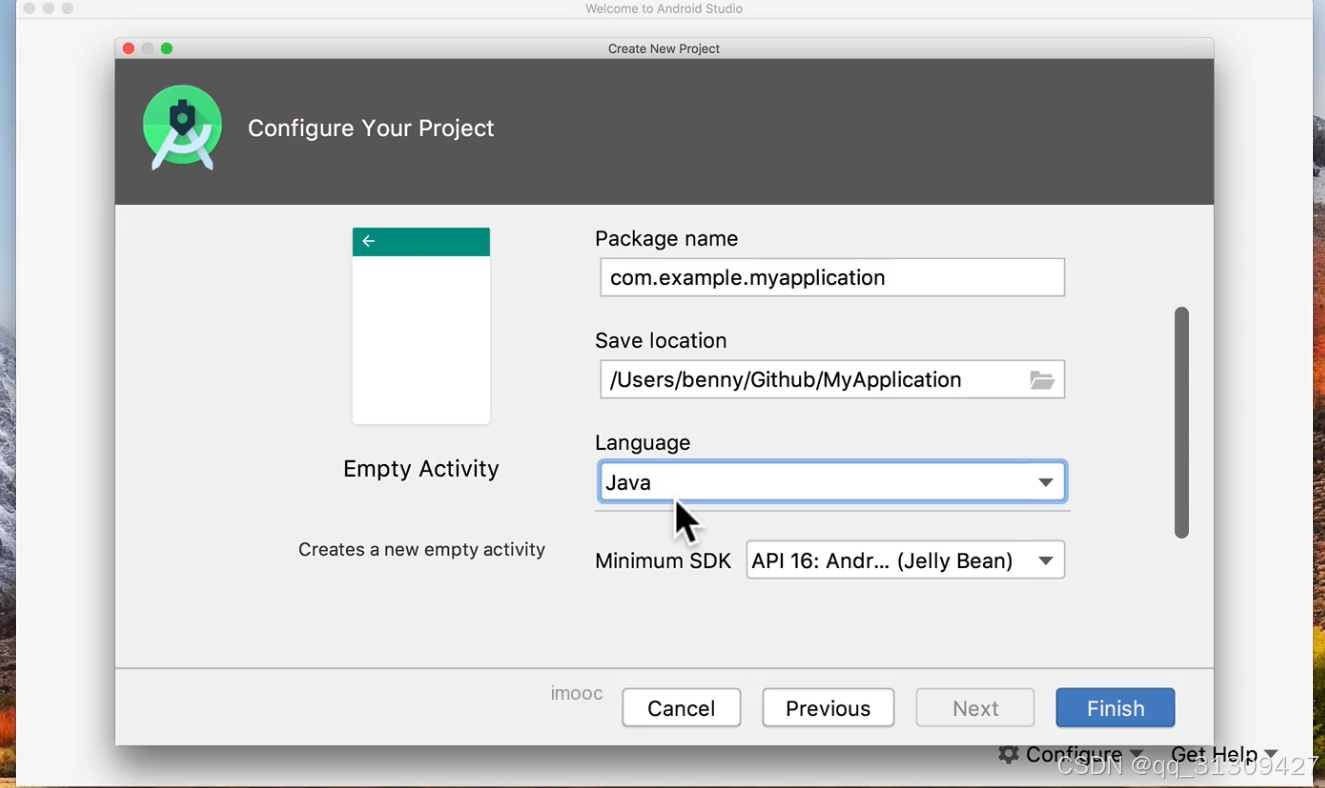1325x788 pixels.
Task: Click the Welcome to Android Studio title bar
Action: [663, 9]
